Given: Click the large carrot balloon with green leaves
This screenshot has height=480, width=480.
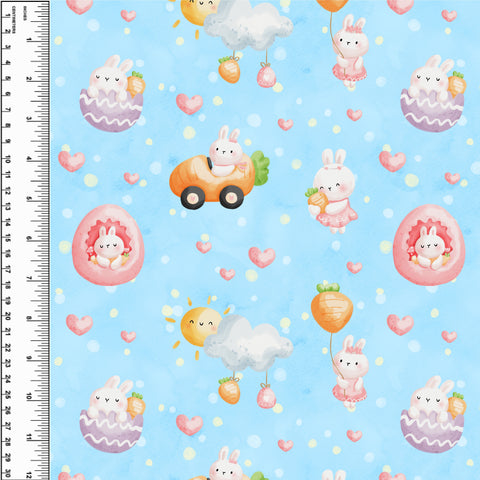Looking at the screenshot, I should coord(332,307).
